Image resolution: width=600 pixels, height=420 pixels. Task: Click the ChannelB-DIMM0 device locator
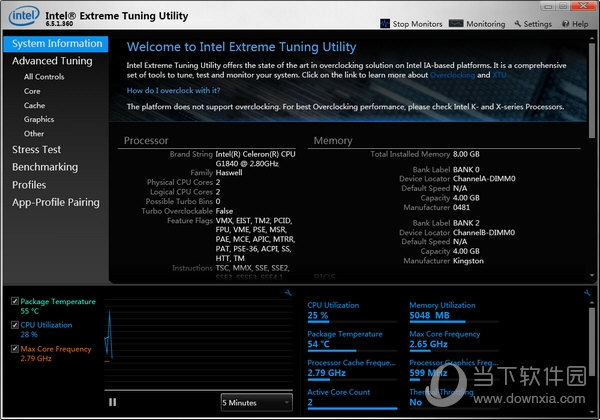coord(484,232)
